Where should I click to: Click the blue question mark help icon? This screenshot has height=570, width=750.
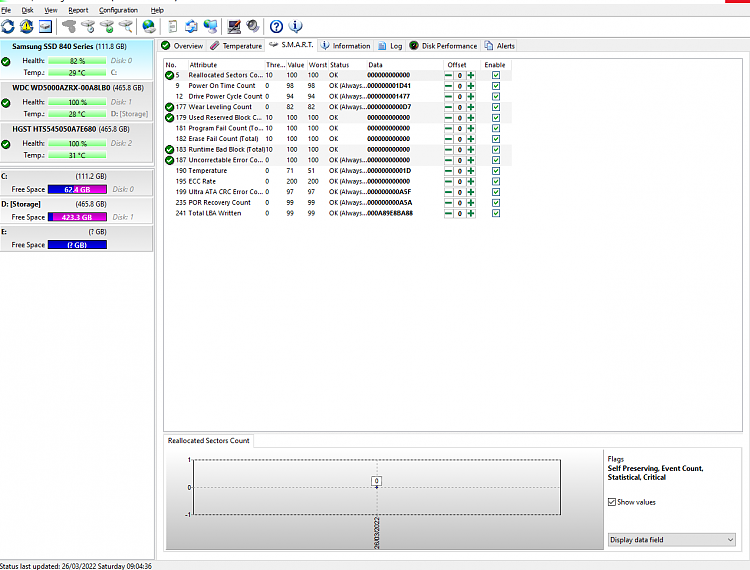[x=276, y=26]
